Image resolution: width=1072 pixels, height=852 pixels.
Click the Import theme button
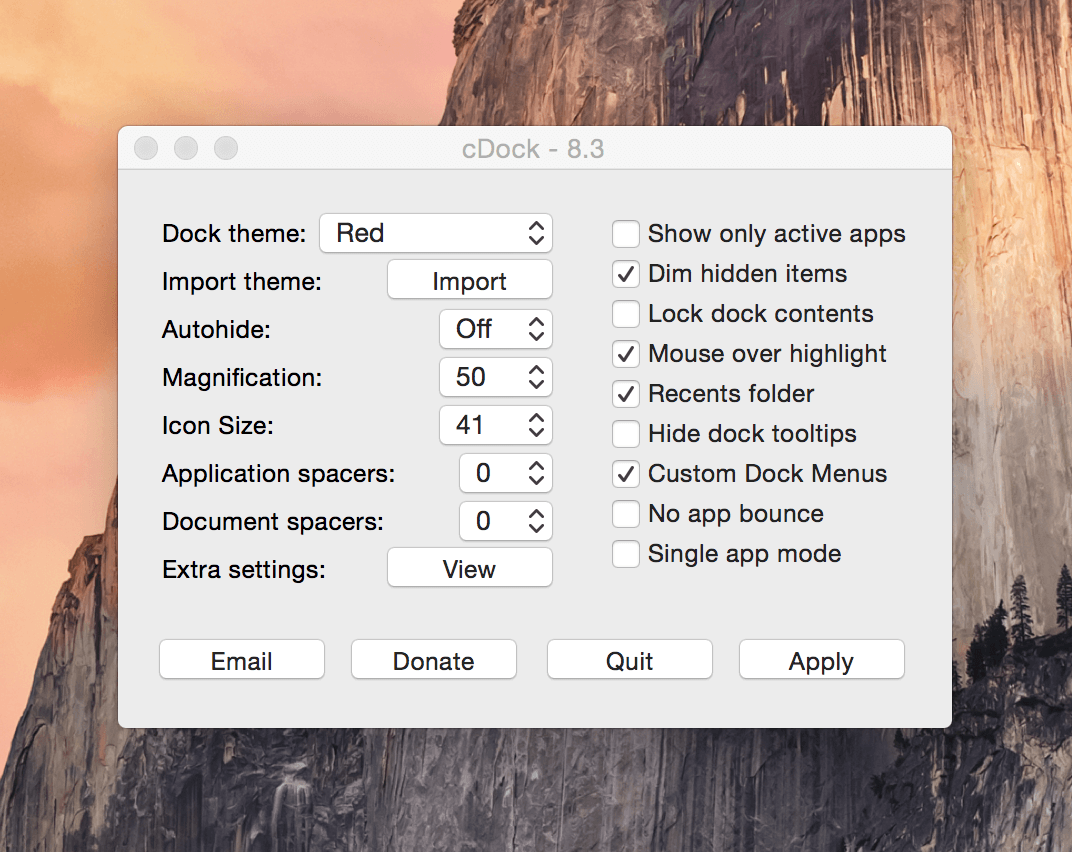(470, 280)
